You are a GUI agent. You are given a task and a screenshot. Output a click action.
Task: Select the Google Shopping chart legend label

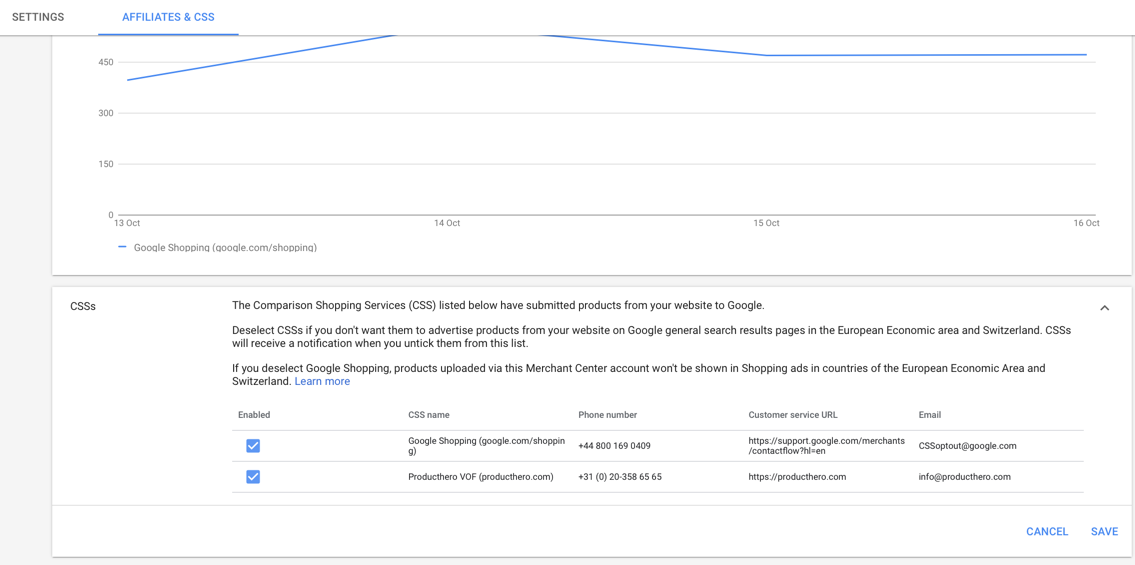225,247
